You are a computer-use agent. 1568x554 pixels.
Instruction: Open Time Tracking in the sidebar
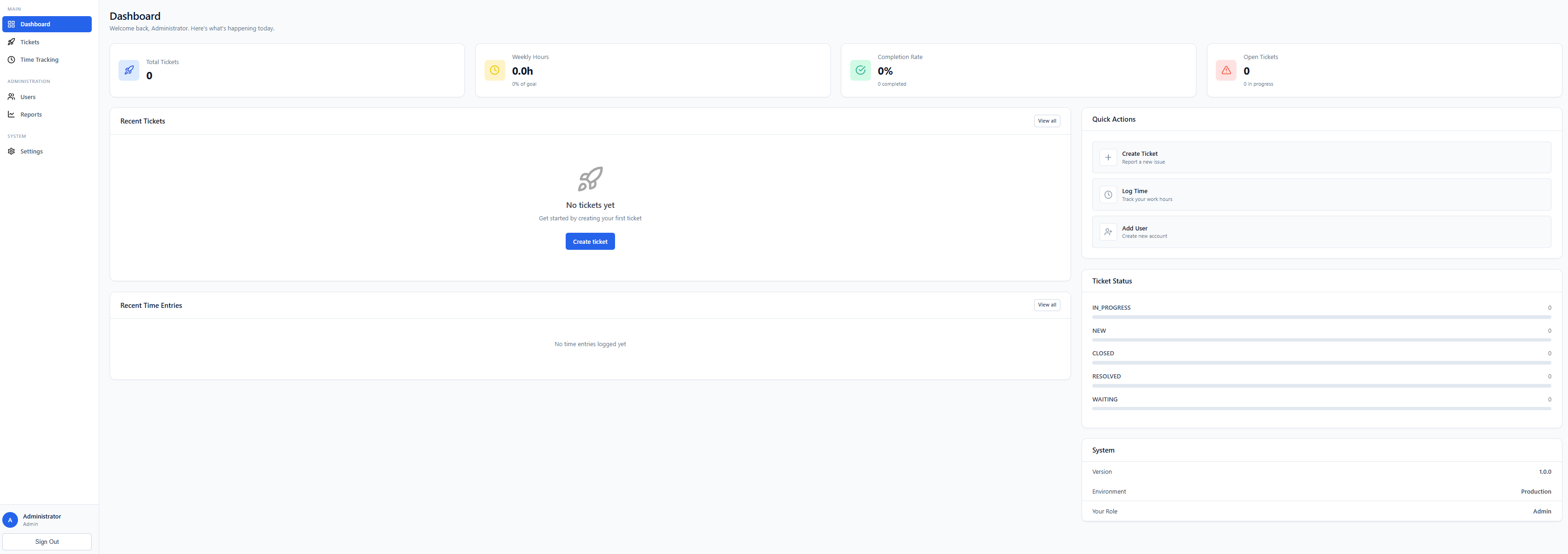click(x=39, y=59)
